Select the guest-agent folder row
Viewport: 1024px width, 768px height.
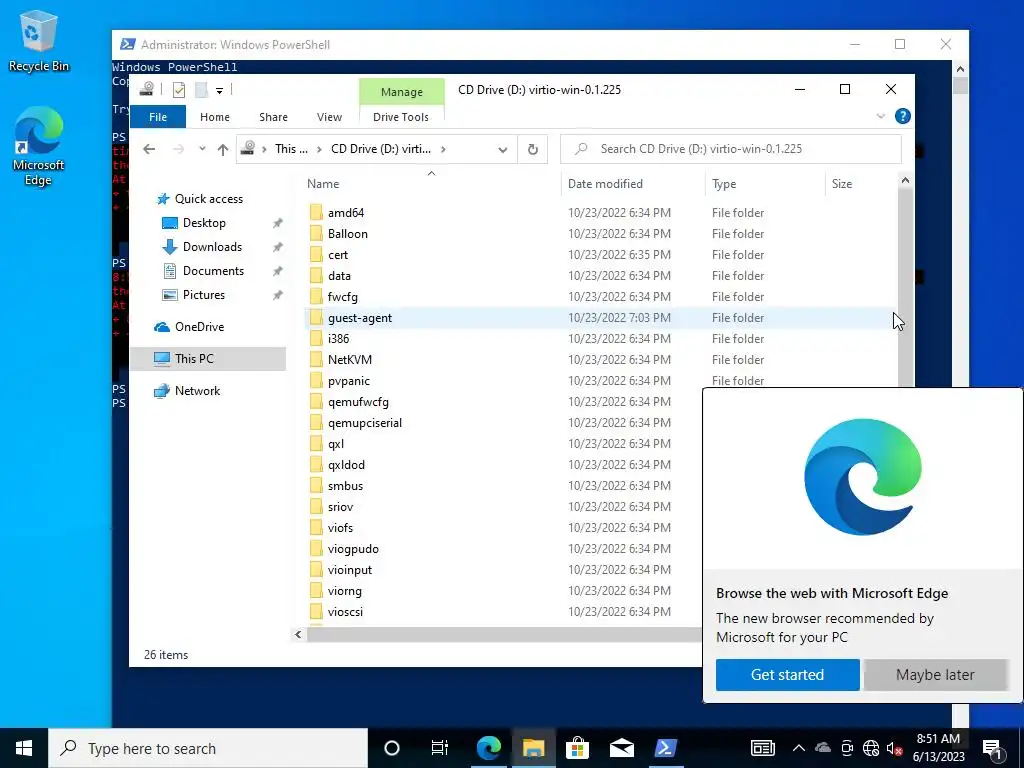tap(600, 317)
